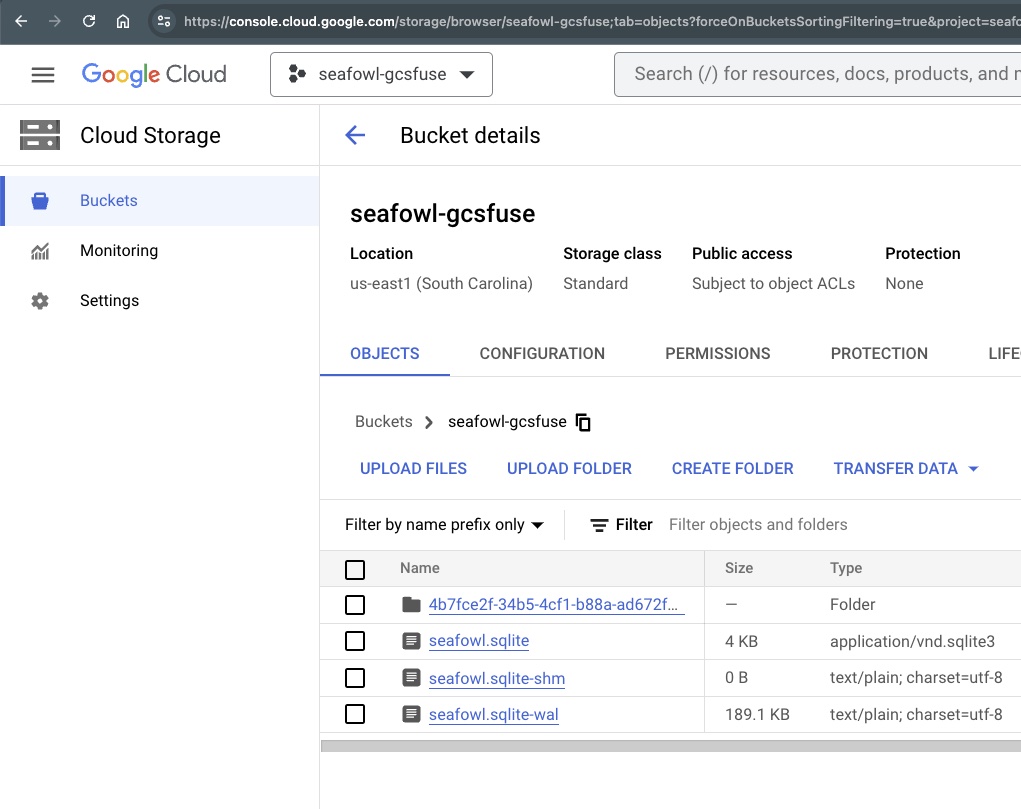The height and width of the screenshot is (809, 1021).
Task: Click the seafowl-gcsfuse breadcrumb name
Action: (507, 422)
